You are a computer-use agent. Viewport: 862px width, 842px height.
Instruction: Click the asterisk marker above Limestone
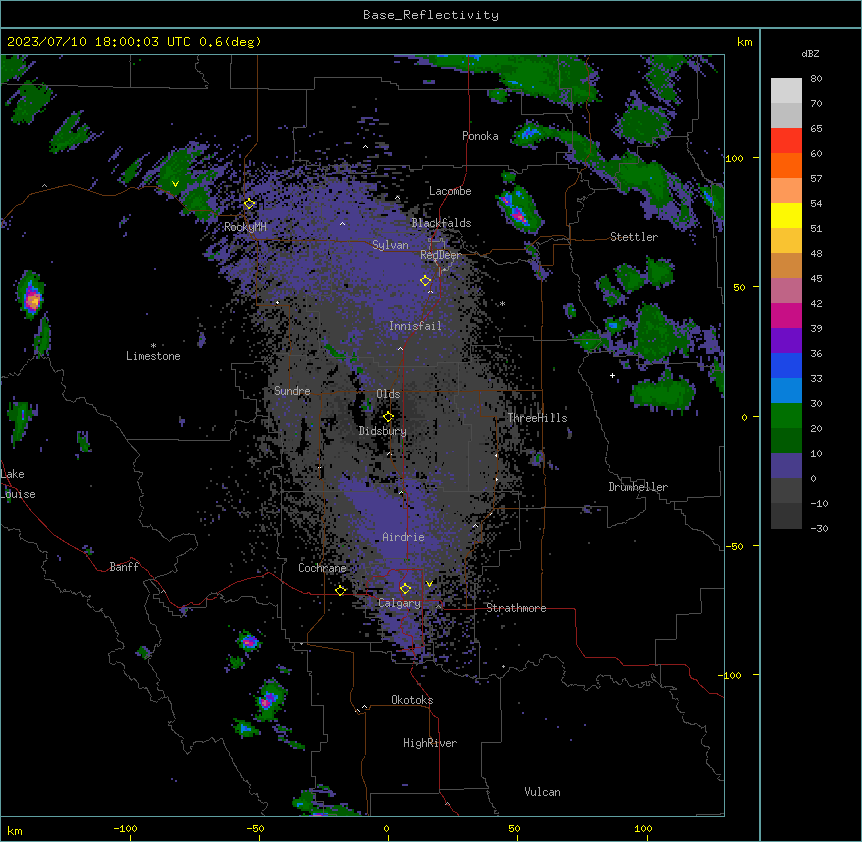(153, 346)
